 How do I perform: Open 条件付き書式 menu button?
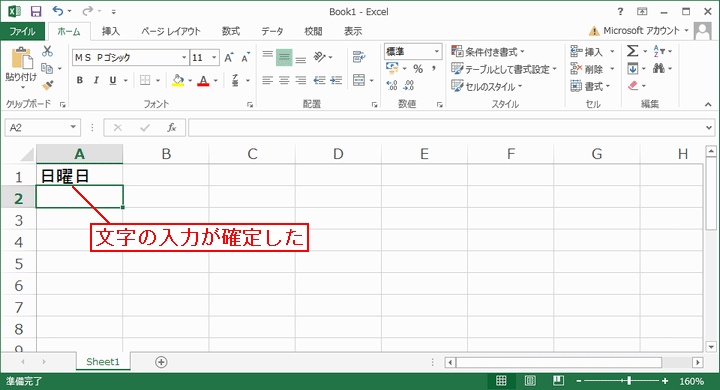pos(488,51)
